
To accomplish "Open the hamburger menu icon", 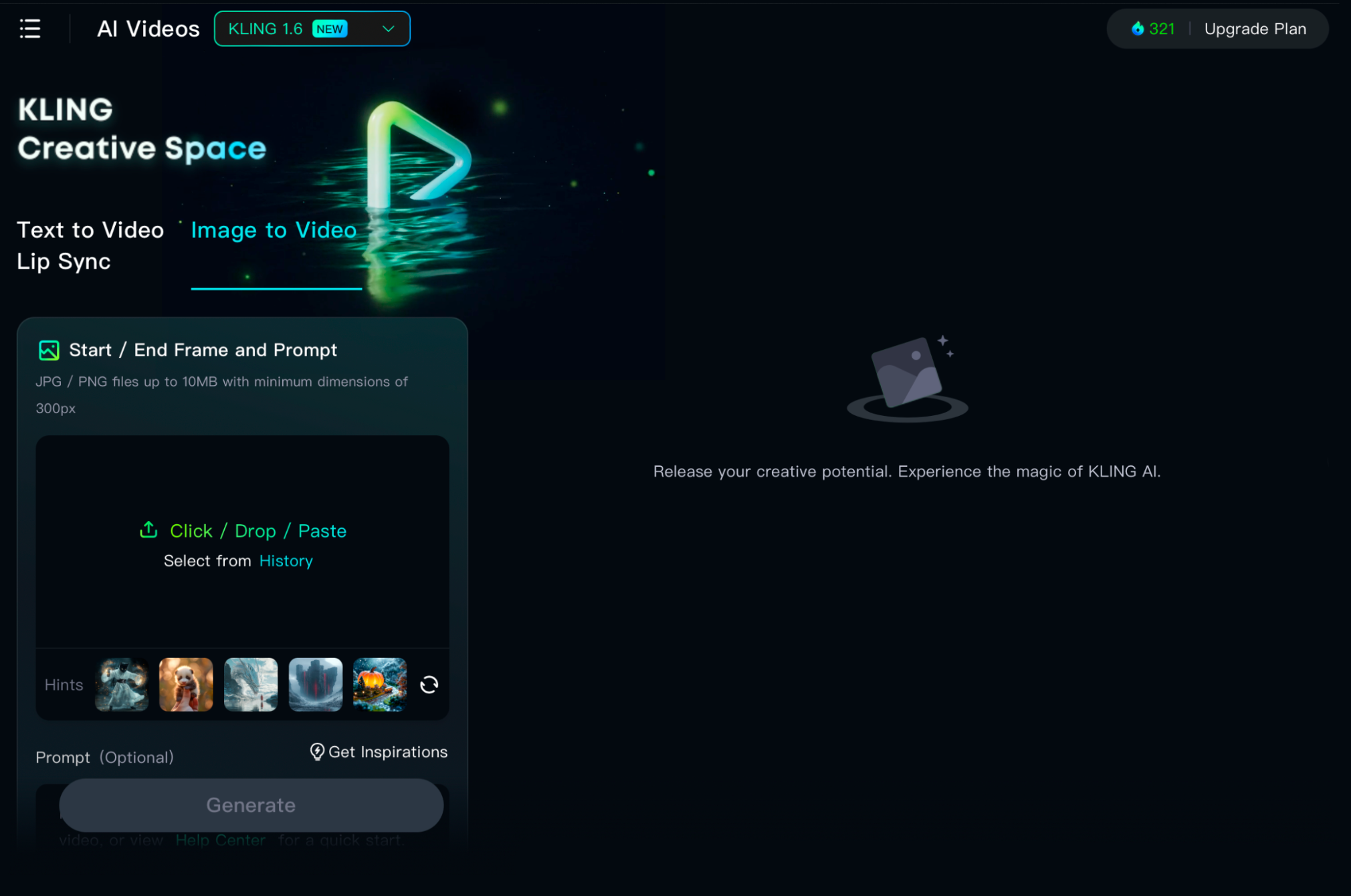I will click(30, 29).
